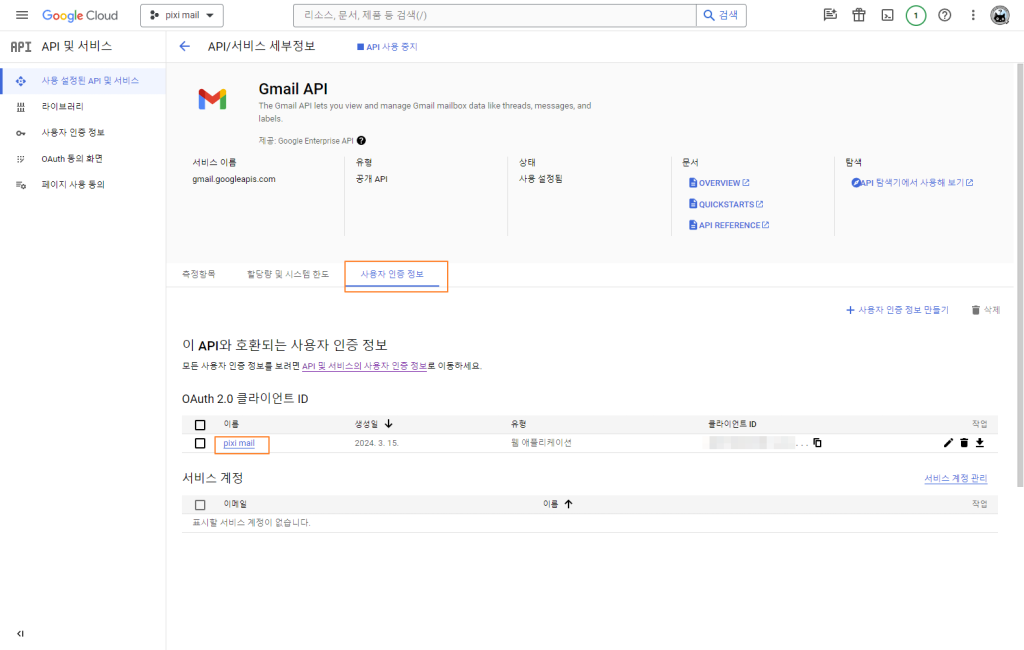The image size is (1024, 650).
Task: Check the pixi mail client row checkbox
Action: tap(201, 442)
